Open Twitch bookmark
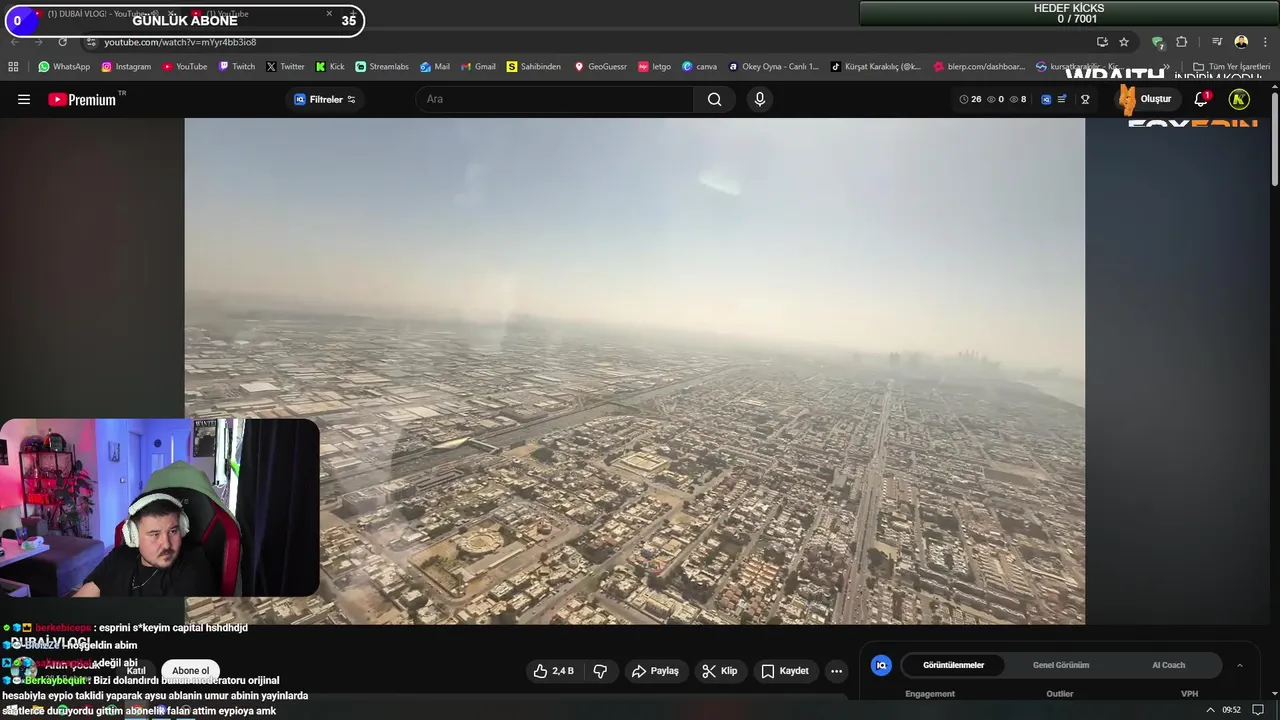 click(x=237, y=67)
